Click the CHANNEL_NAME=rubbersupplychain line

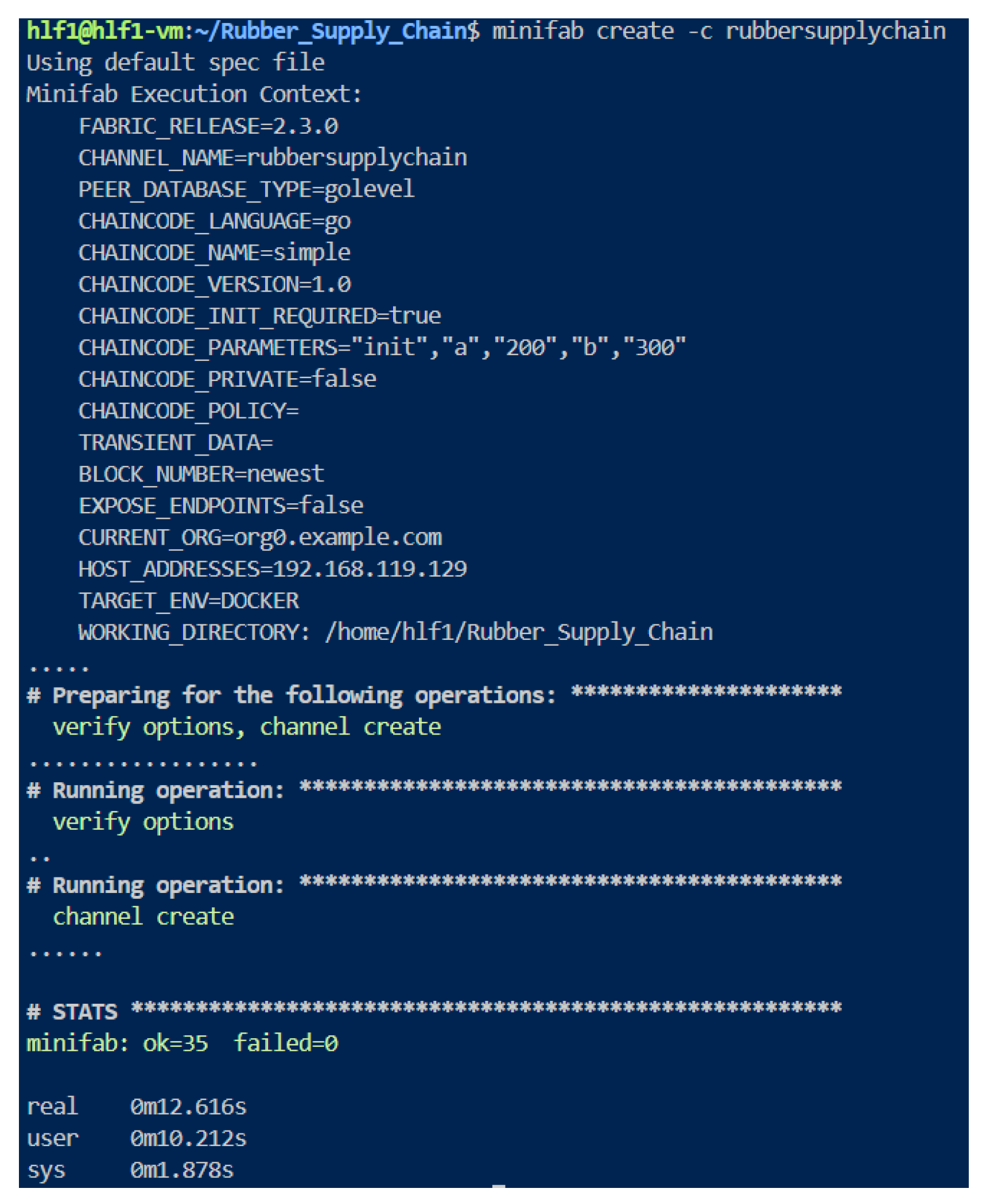(273, 158)
